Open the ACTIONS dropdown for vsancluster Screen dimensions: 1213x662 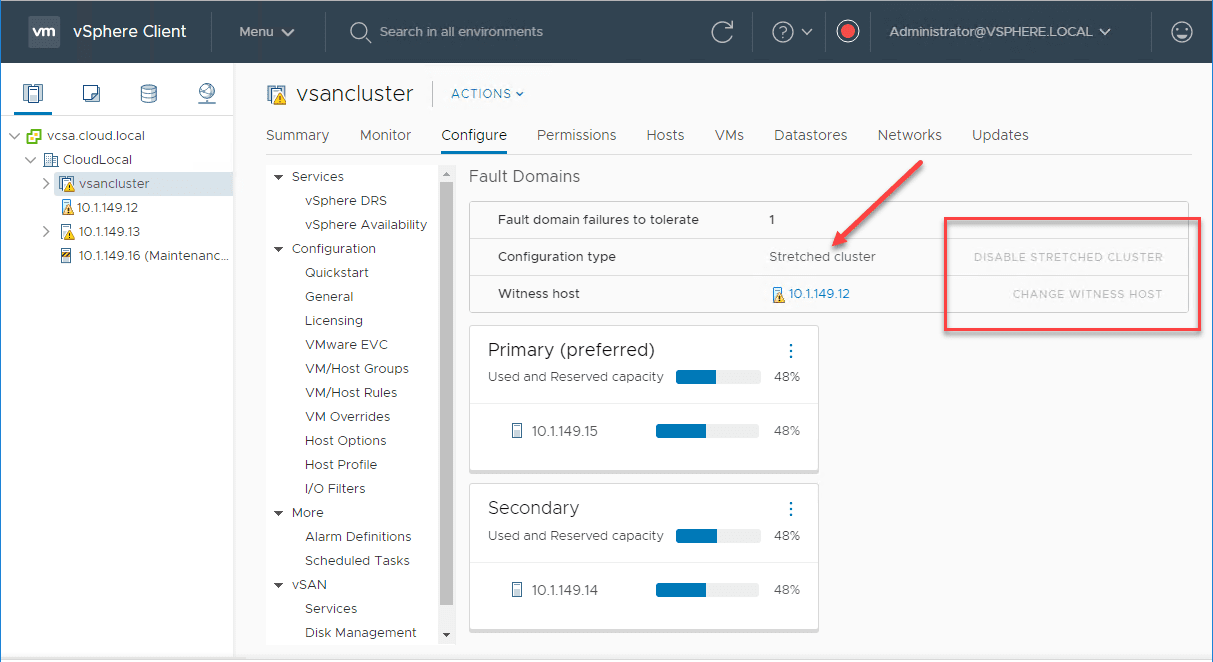[x=487, y=94]
